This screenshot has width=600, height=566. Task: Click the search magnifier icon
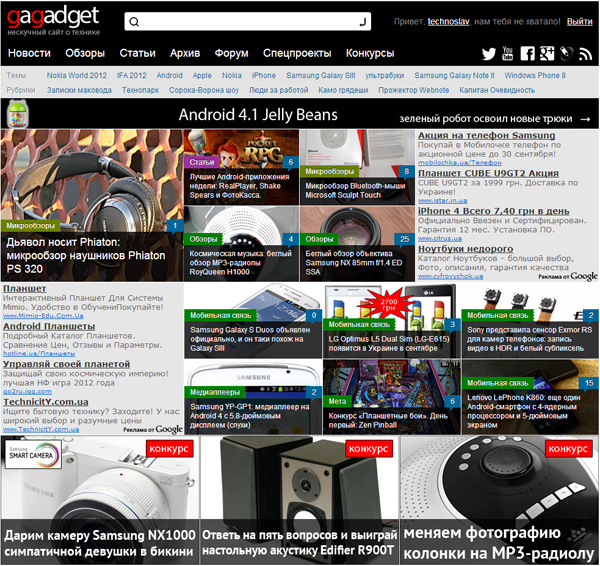pos(134,22)
